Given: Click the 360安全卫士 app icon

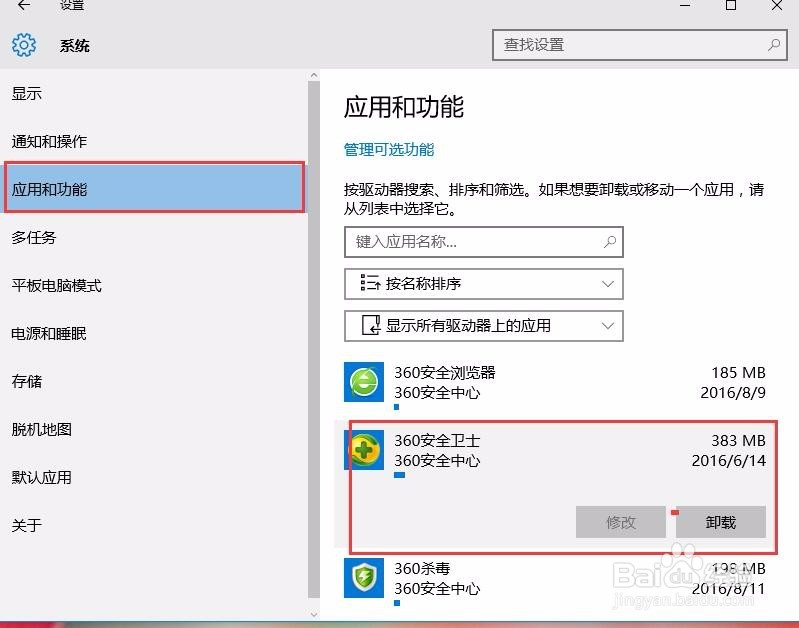Looking at the screenshot, I should click(x=364, y=450).
